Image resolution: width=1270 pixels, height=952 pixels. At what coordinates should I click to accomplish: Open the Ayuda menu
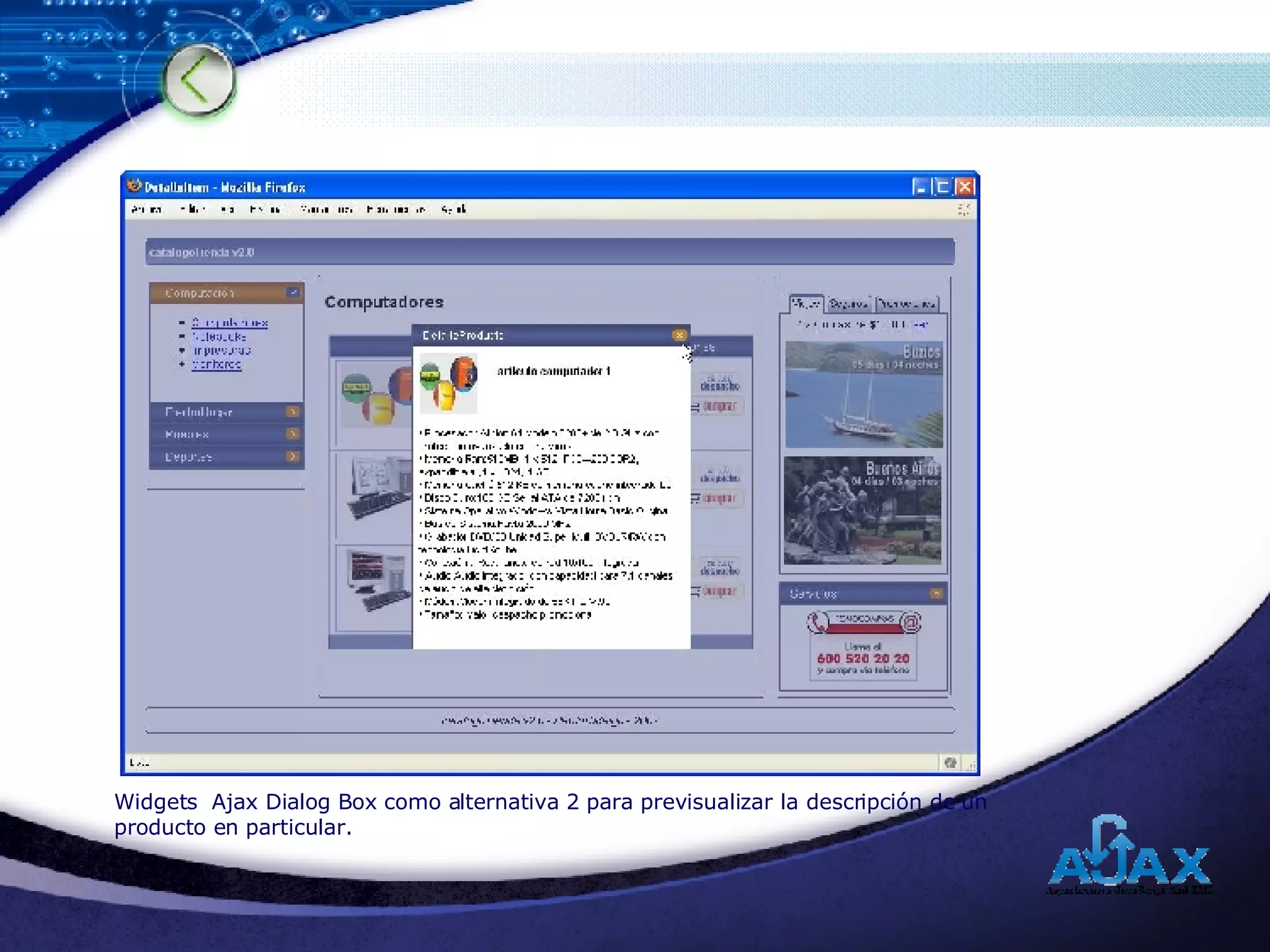coord(453,209)
